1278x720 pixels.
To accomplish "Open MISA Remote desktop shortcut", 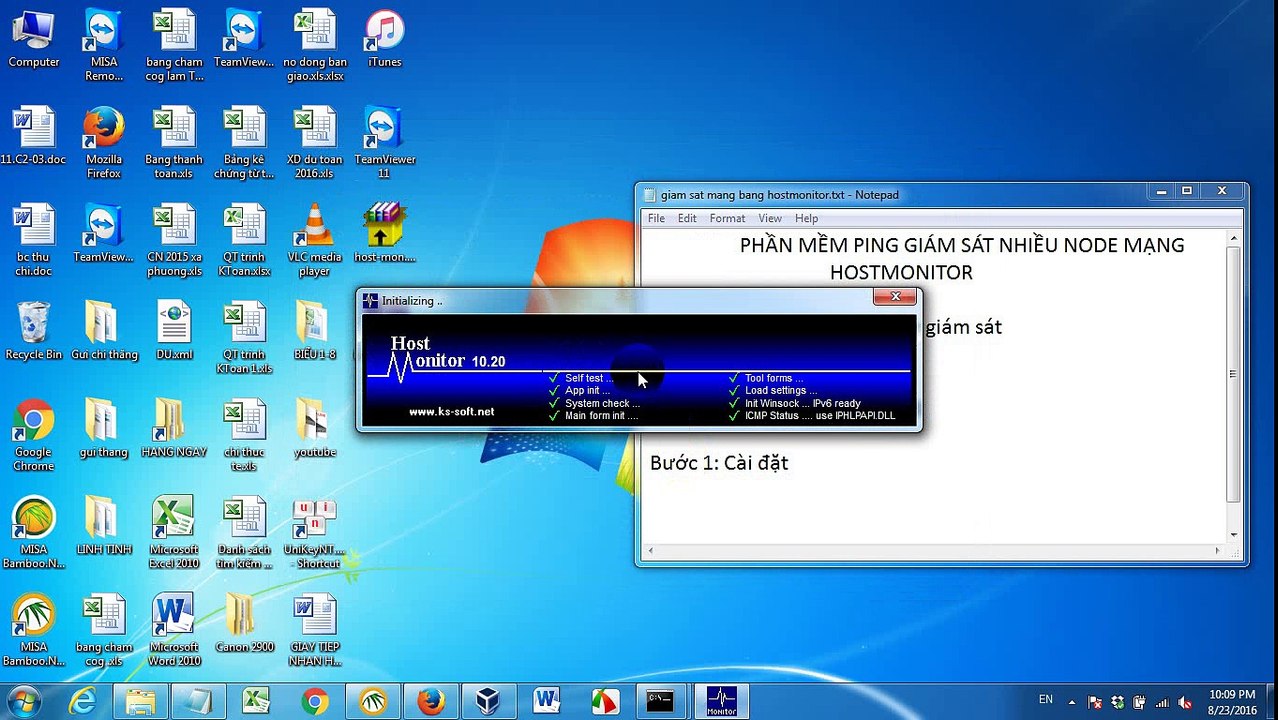I will click(104, 46).
